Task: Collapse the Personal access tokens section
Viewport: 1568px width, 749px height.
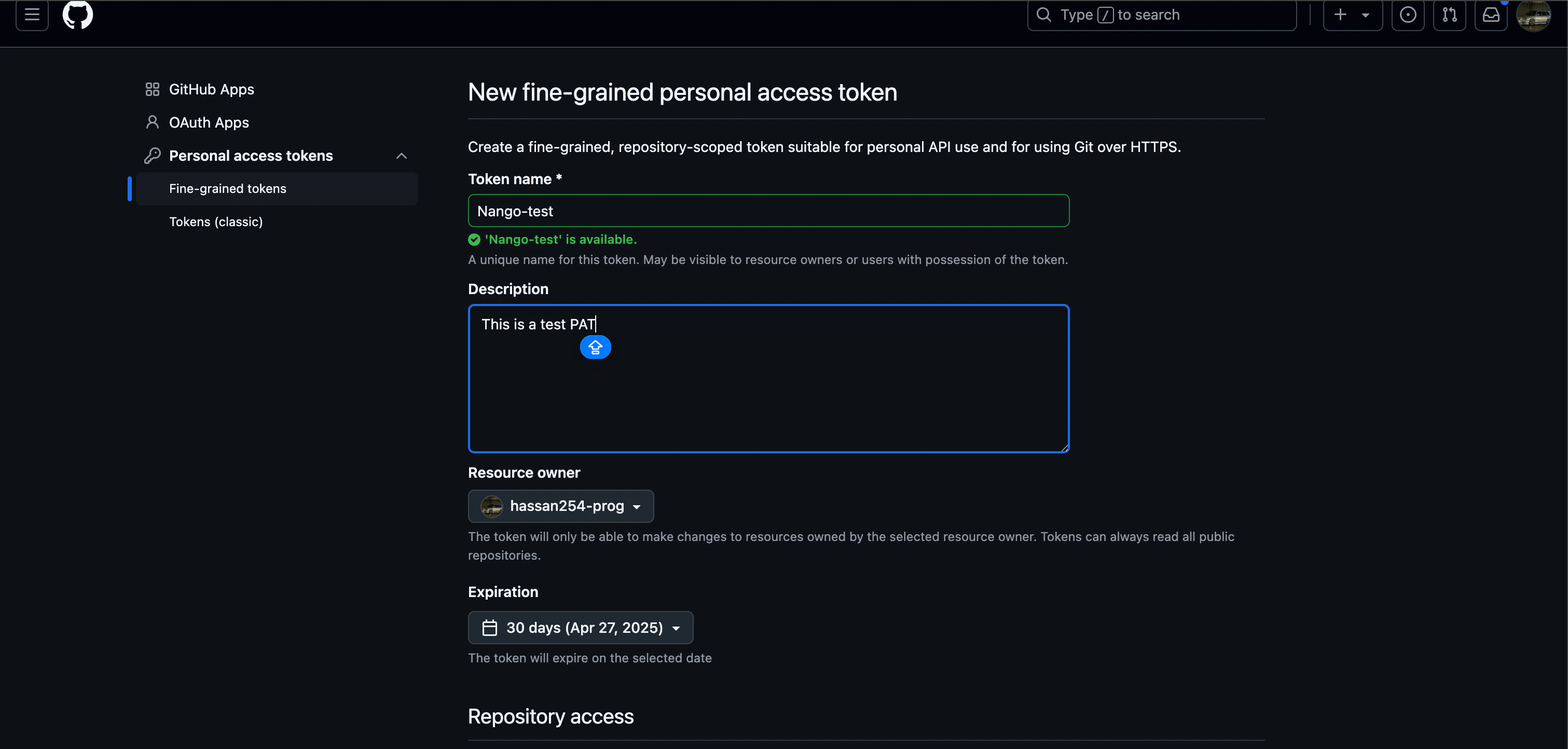Action: [401, 156]
